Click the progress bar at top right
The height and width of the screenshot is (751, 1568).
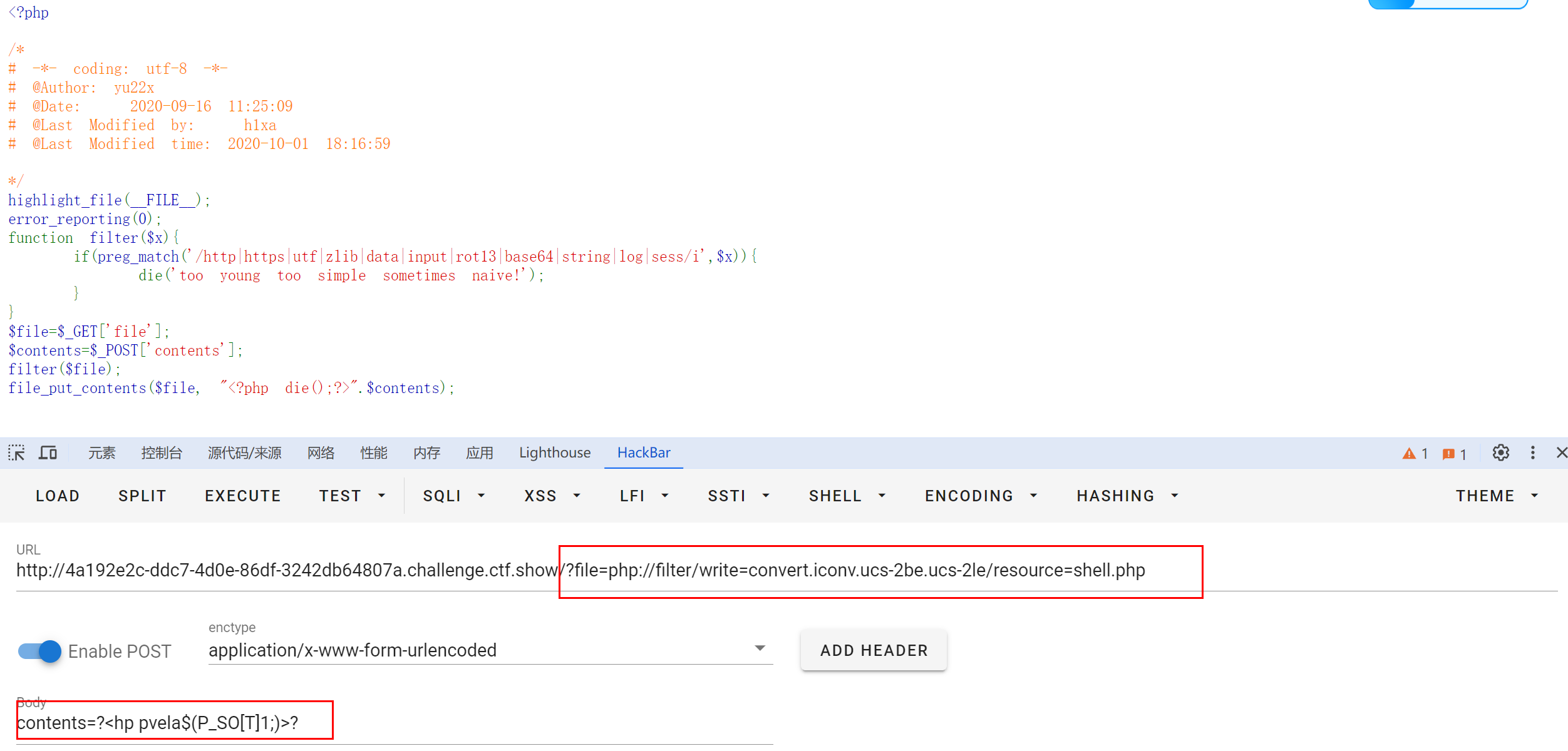pos(1448,4)
